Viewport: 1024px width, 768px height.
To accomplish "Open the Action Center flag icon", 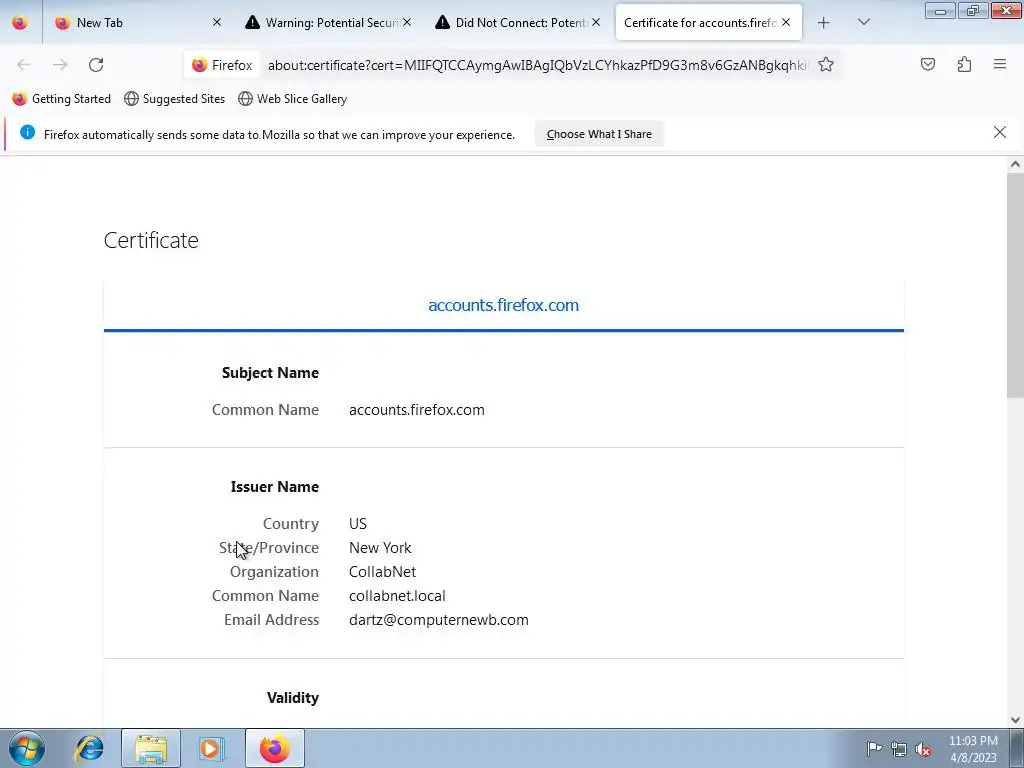I will pyautogui.click(x=874, y=748).
